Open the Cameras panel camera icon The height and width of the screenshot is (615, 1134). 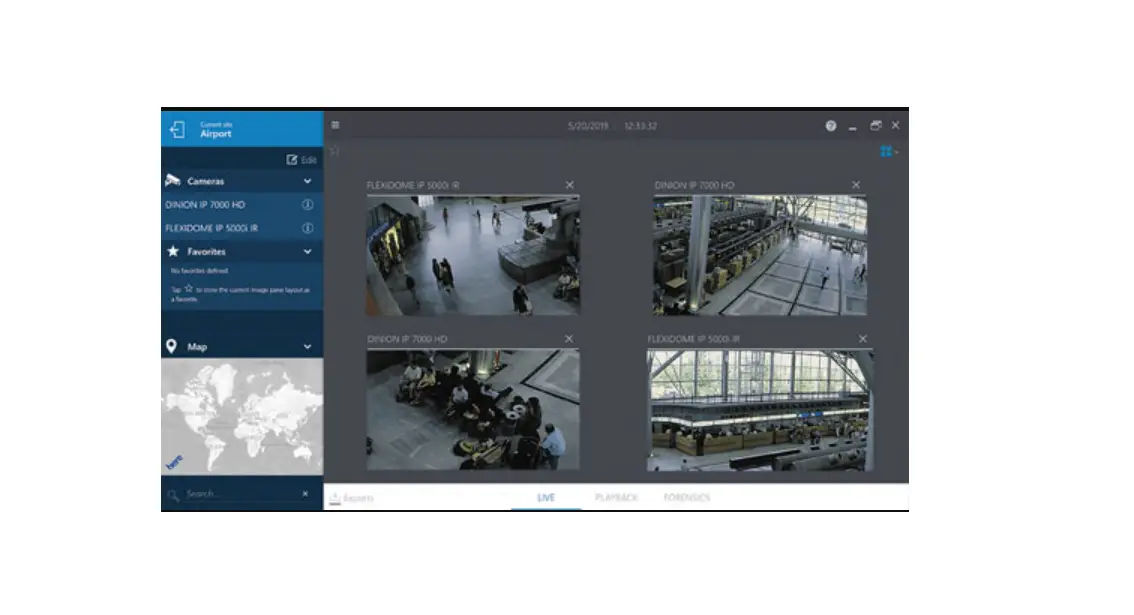tap(174, 180)
